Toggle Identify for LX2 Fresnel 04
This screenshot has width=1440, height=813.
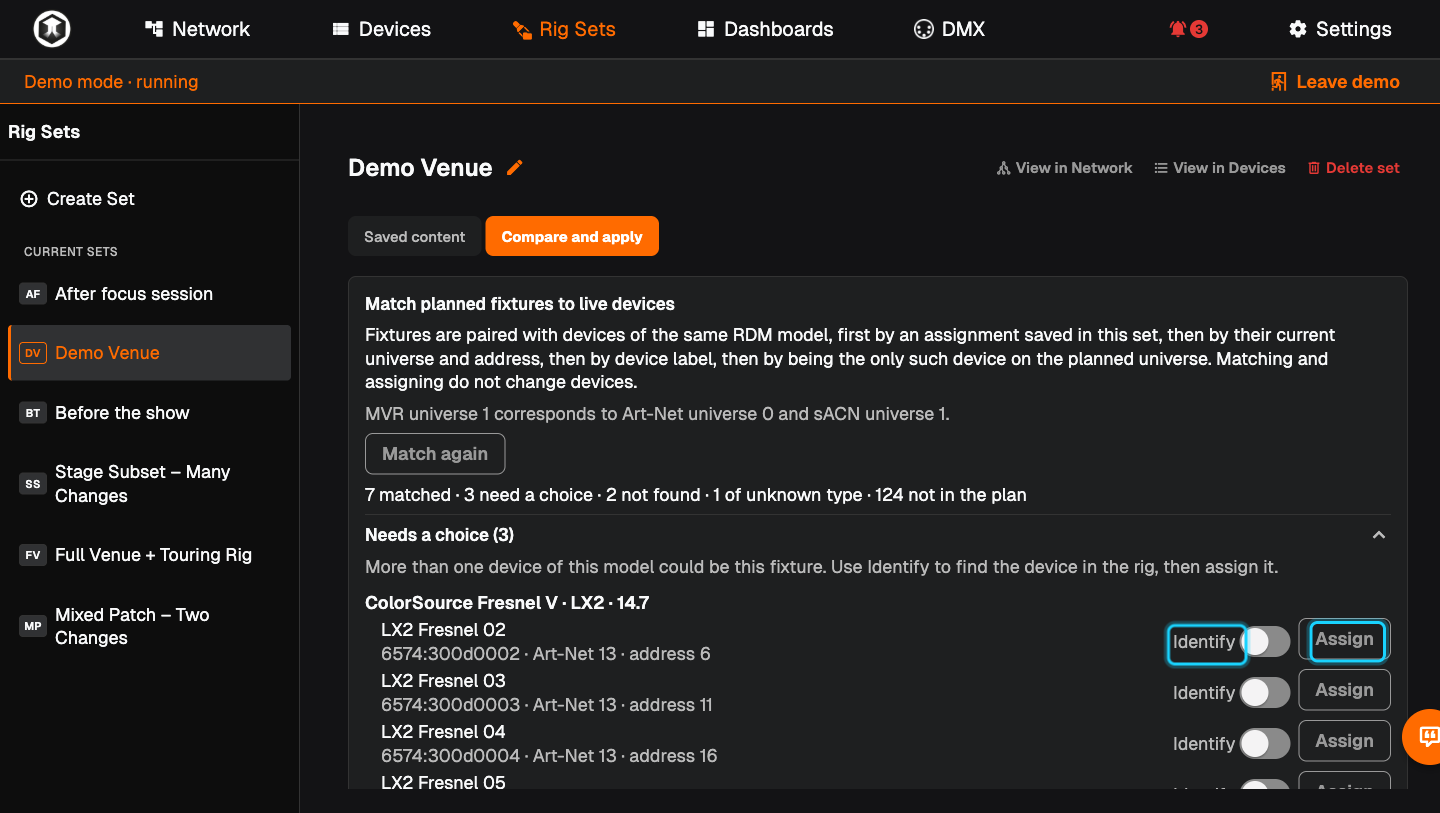[1265, 743]
